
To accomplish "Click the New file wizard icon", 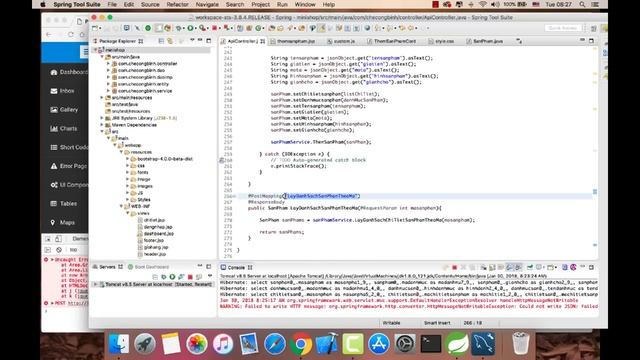I will pos(95,28).
